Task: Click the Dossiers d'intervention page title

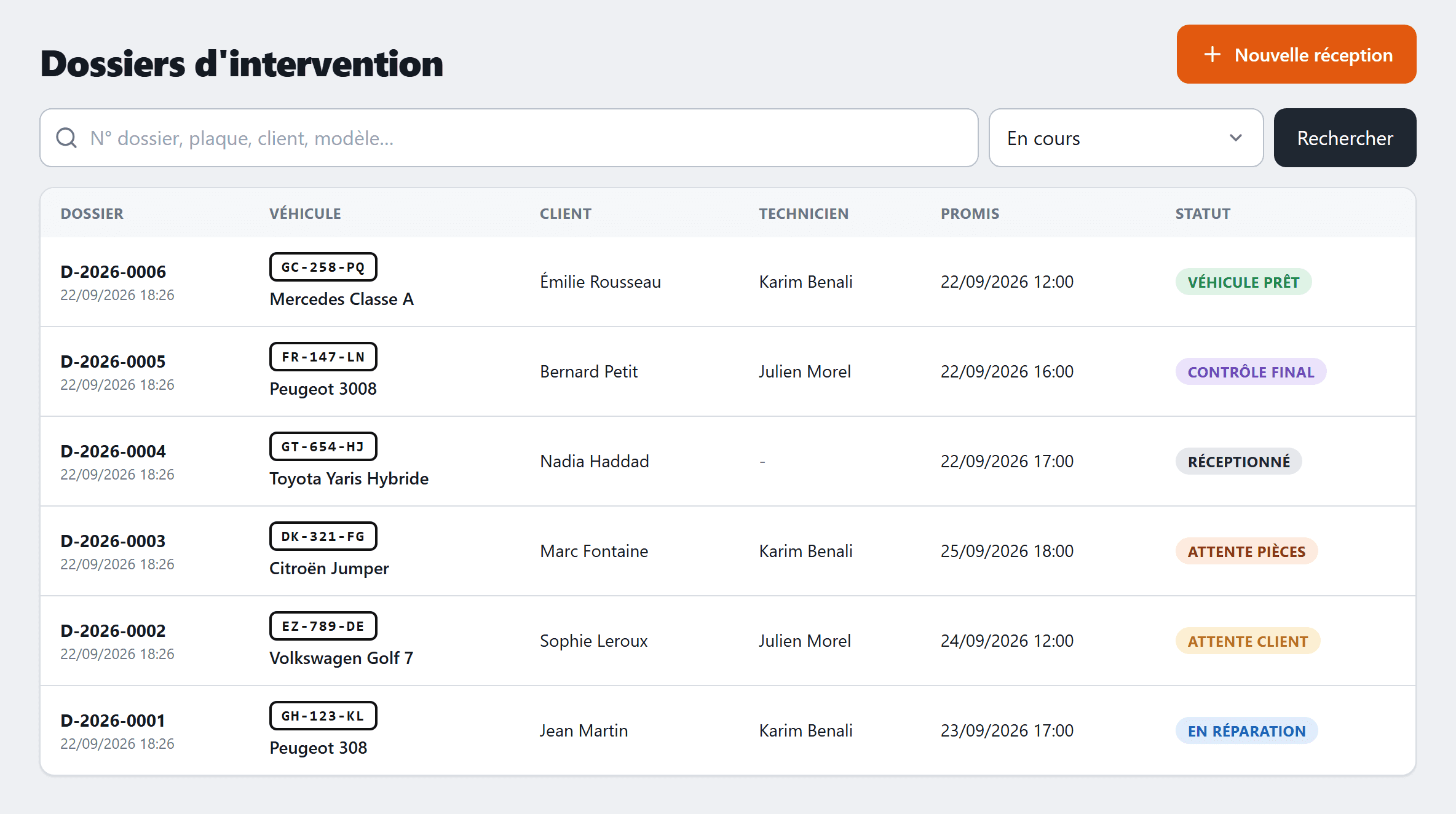Action: coord(242,64)
